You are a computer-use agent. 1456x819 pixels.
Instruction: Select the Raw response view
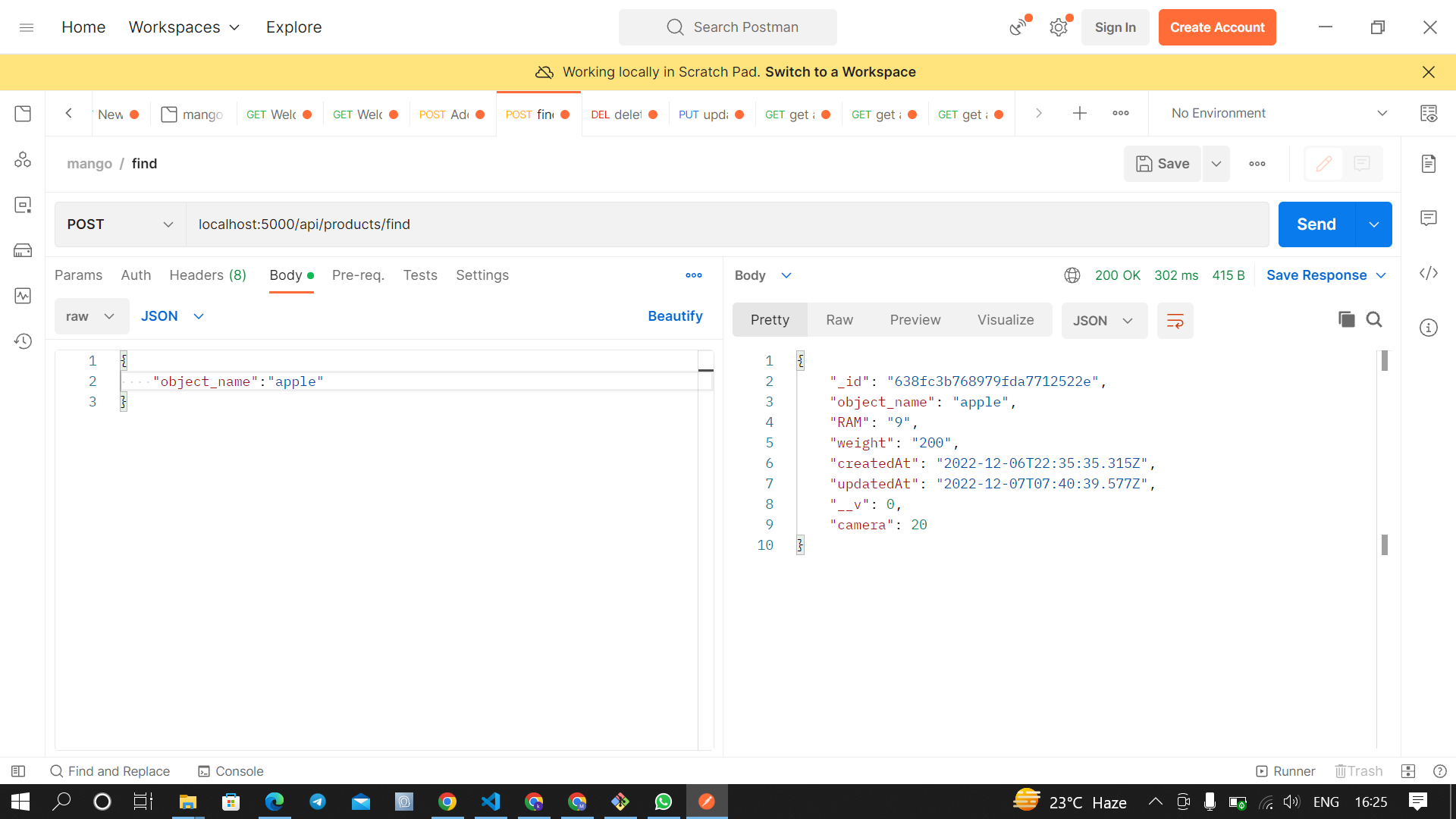839,320
